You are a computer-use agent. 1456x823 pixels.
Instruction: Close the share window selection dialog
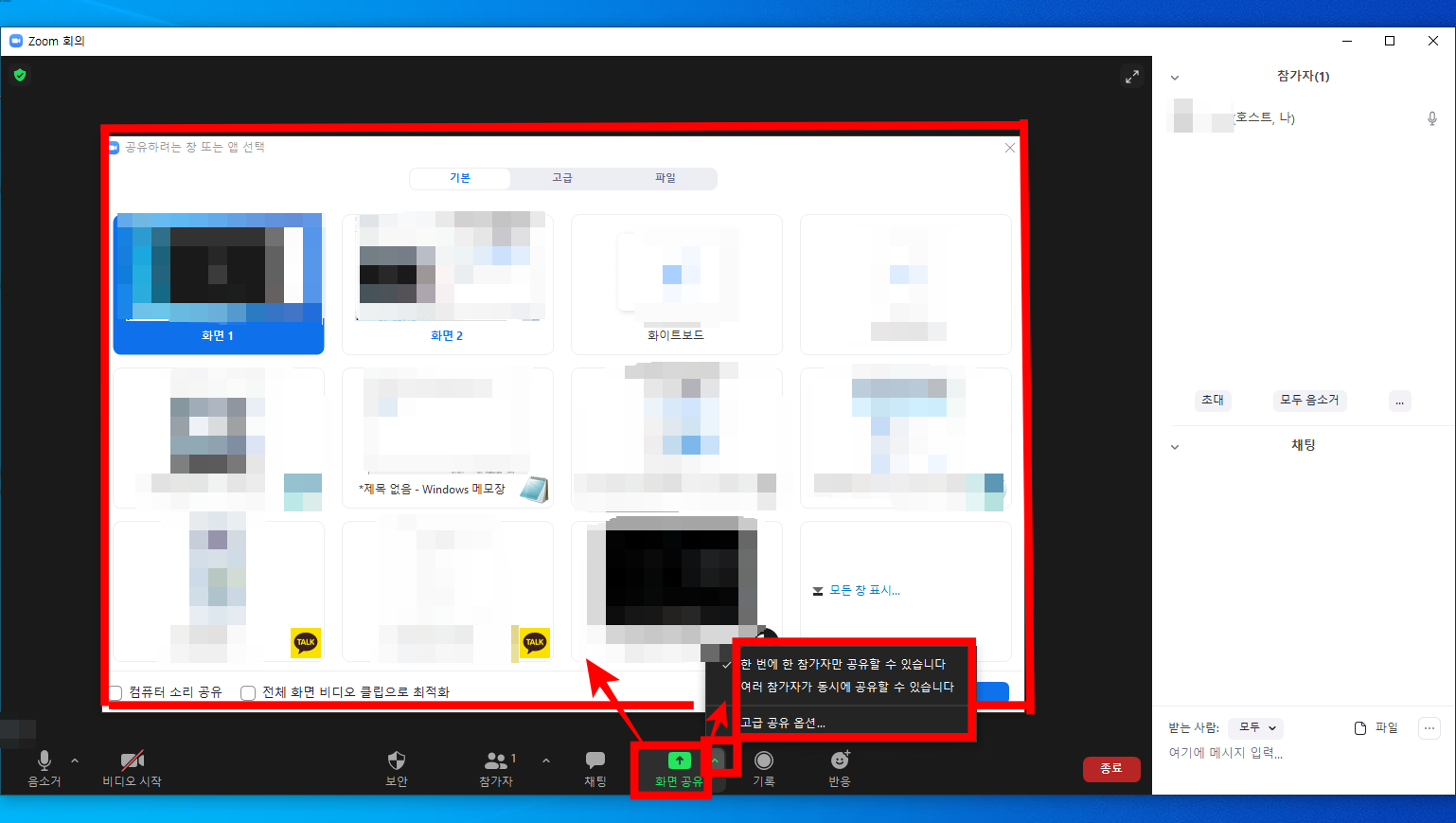pos(1010,148)
